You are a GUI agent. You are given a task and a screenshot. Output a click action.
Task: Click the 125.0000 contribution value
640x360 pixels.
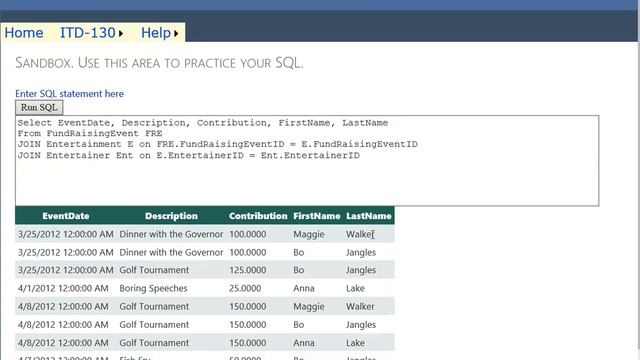(247, 270)
